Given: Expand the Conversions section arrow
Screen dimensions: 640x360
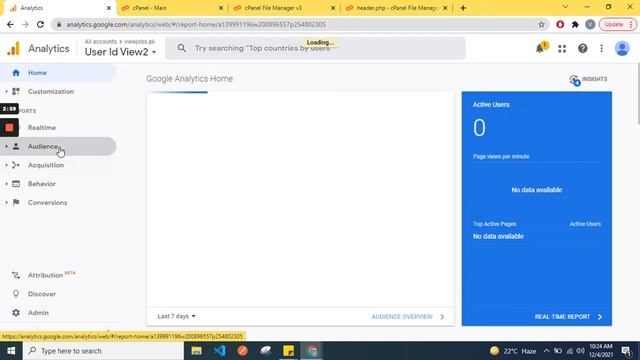Looking at the screenshot, I should 7,202.
